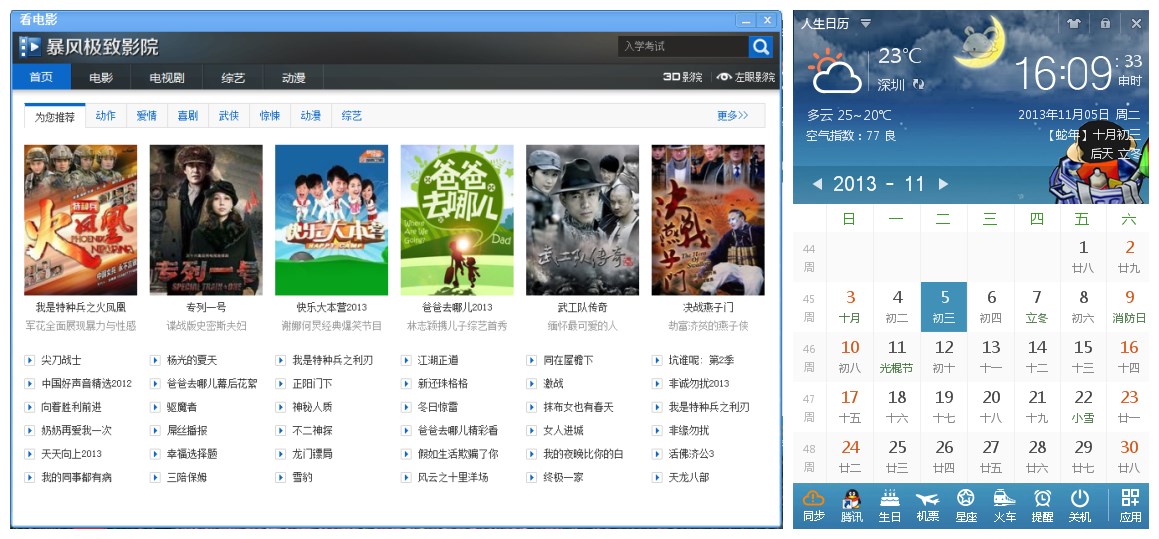Open 活佛济公3 link
Screen dimensions: 1159x539
[x=691, y=454]
